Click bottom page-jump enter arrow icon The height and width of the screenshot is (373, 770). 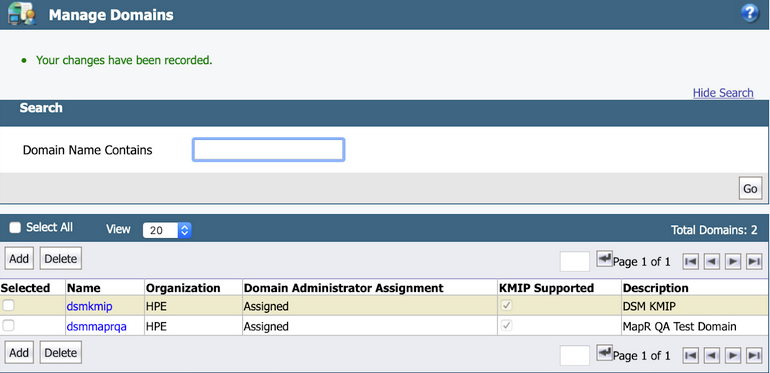604,352
